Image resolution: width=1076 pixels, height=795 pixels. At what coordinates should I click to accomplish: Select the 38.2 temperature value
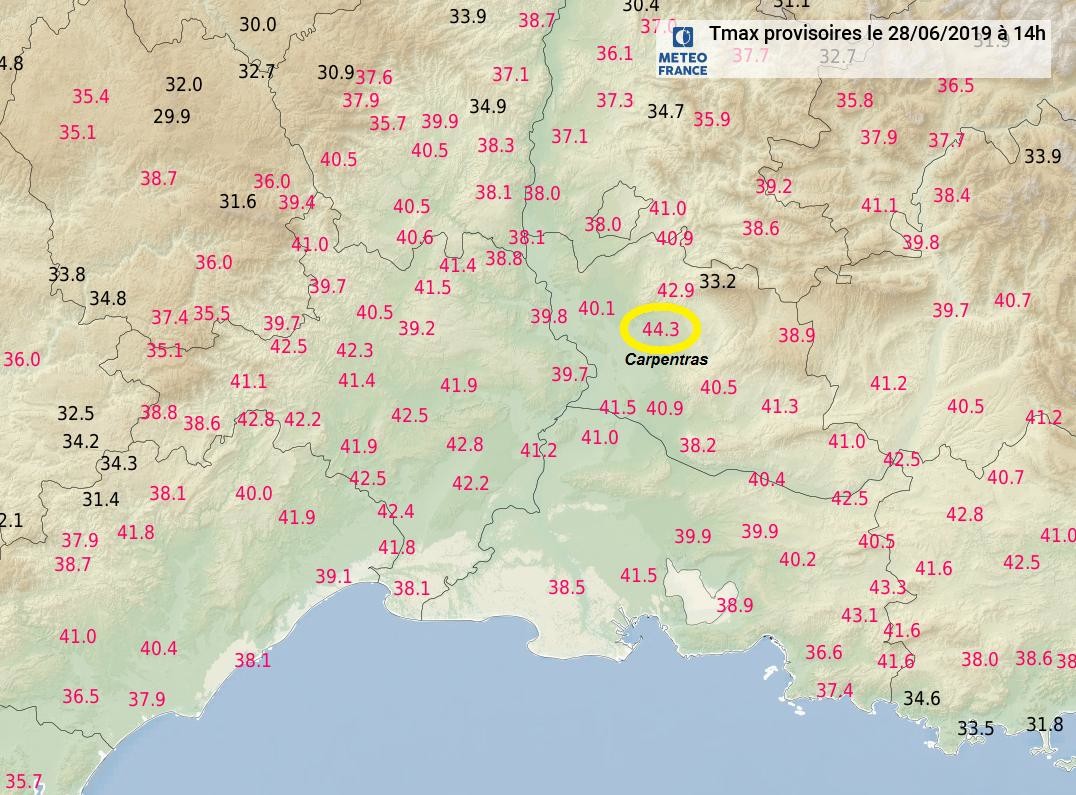pyautogui.click(x=698, y=445)
